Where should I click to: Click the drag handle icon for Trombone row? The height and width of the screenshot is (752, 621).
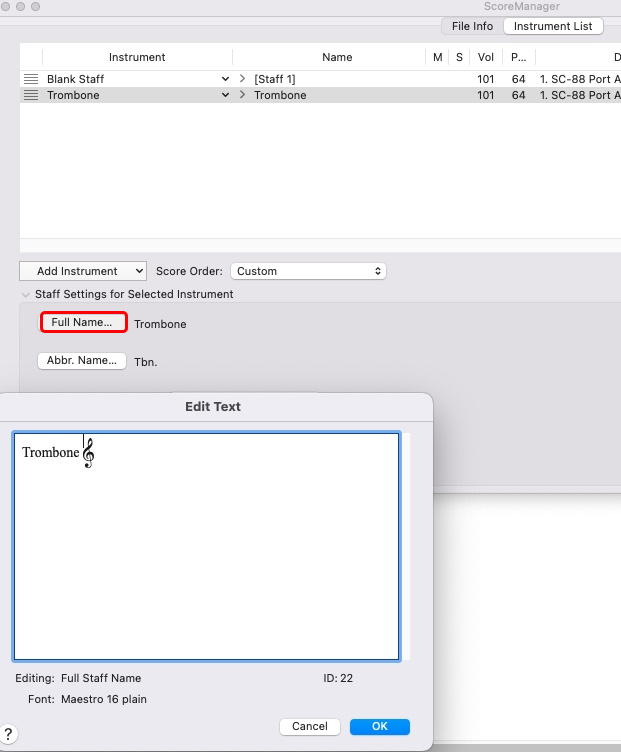pos(31,95)
